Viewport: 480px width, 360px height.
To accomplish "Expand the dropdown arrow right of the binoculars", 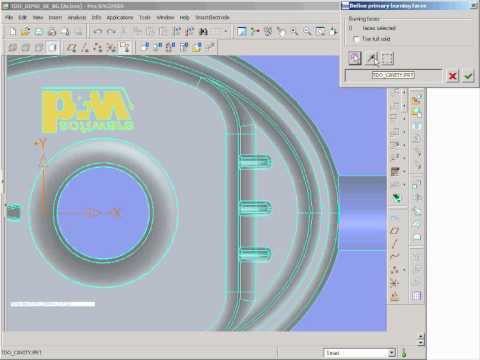I will point(226,32).
